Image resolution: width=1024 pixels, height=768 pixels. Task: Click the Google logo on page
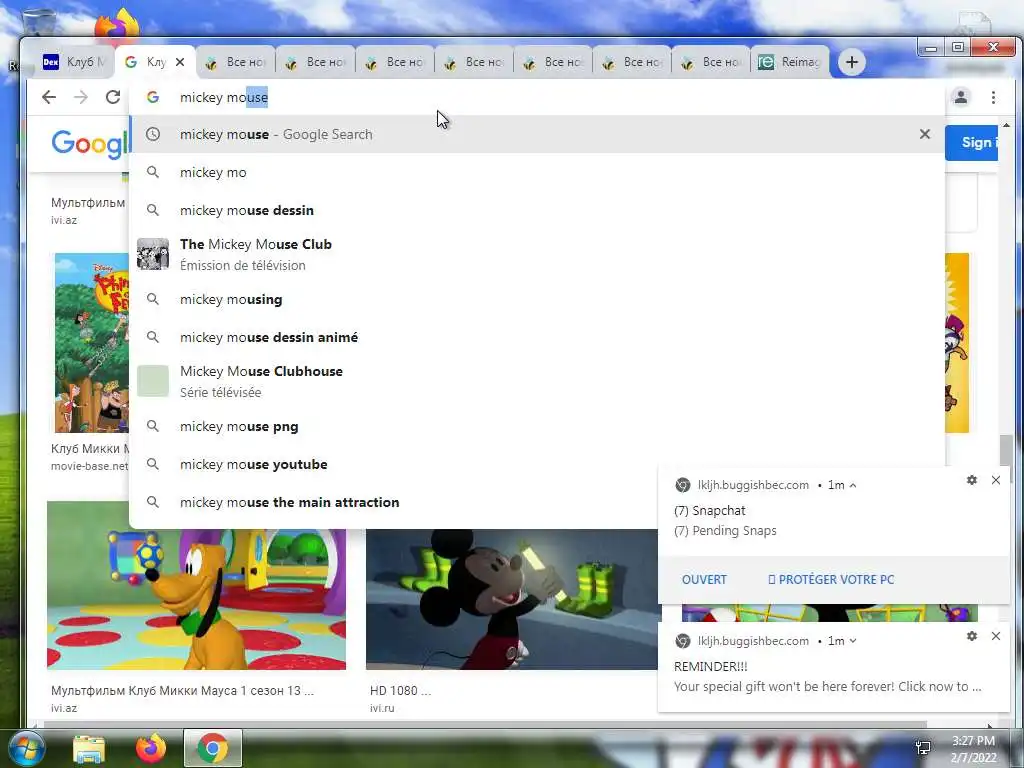click(x=90, y=144)
